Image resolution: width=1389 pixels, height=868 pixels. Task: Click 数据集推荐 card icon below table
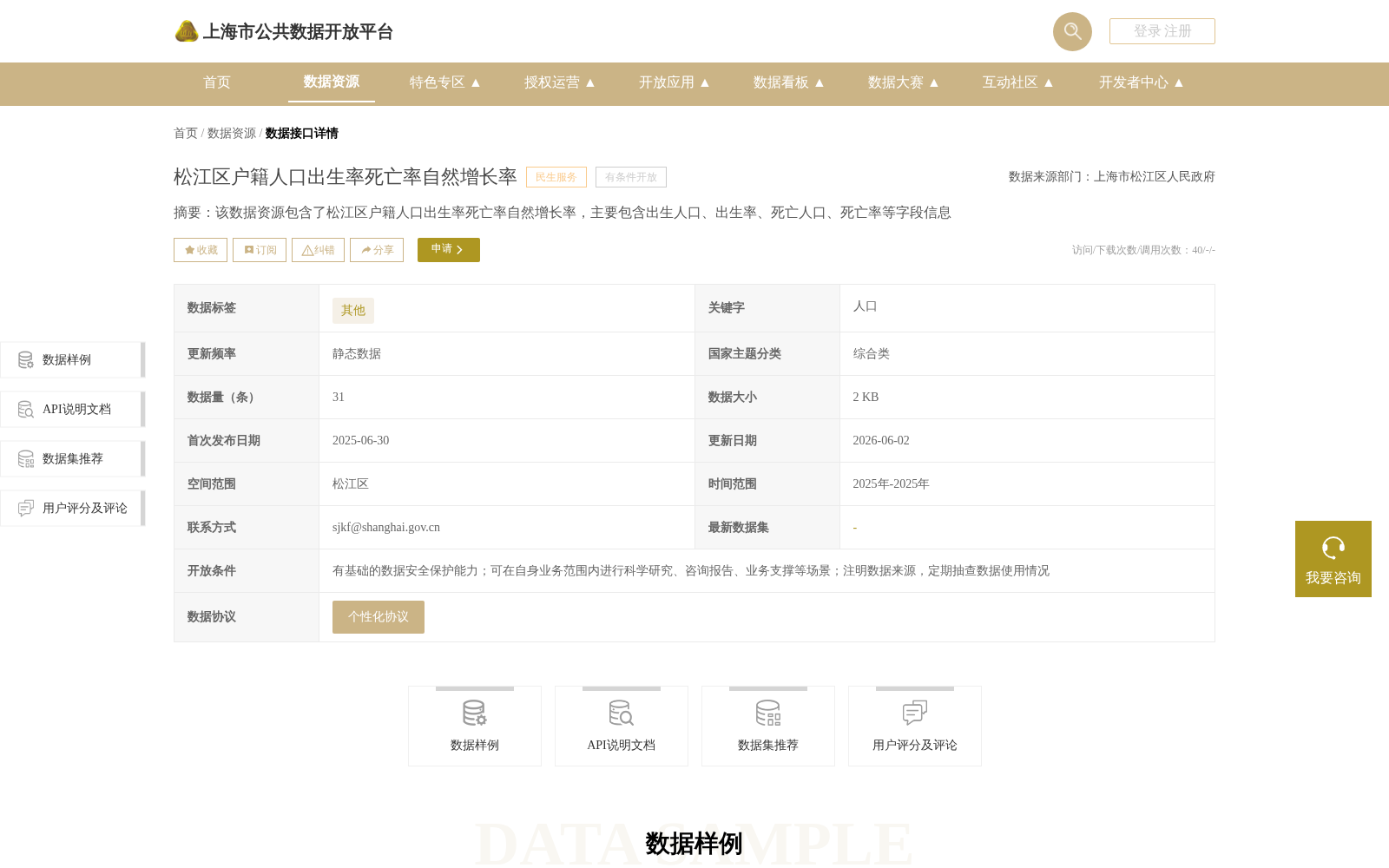[x=768, y=713]
